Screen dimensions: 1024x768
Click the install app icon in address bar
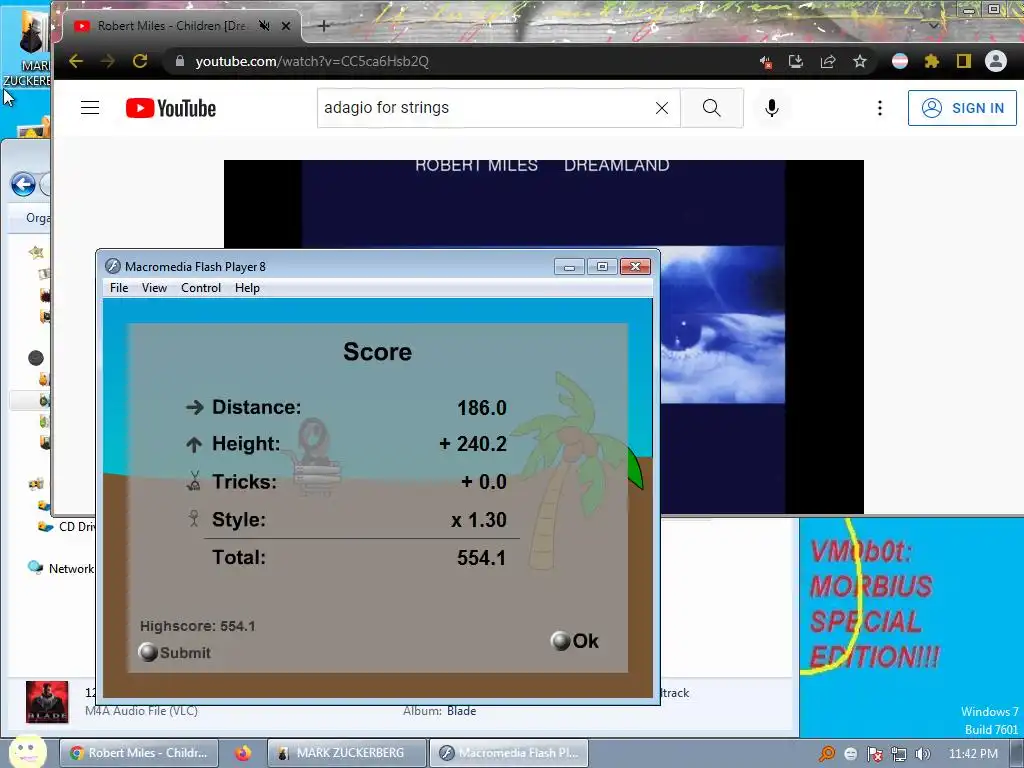pyautogui.click(x=795, y=61)
